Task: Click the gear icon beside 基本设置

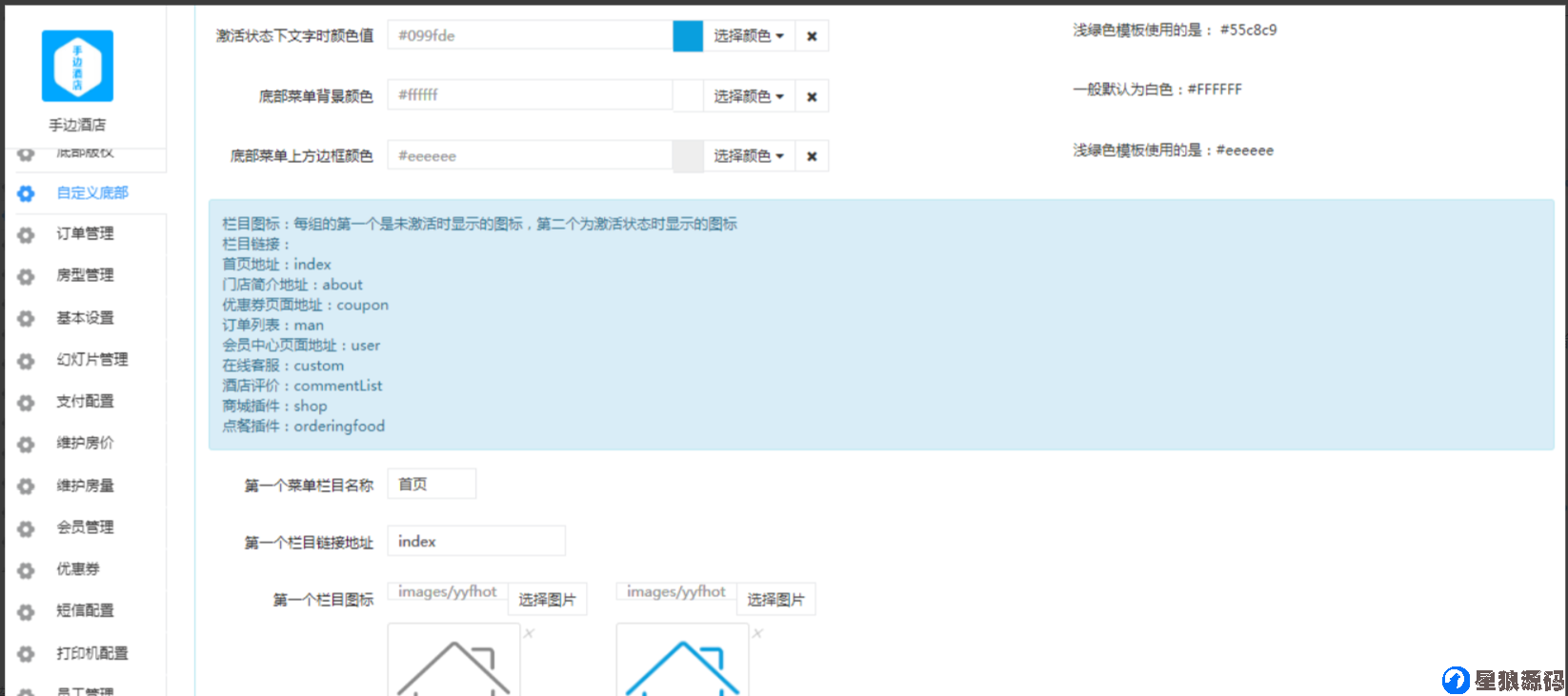Action: pyautogui.click(x=27, y=318)
